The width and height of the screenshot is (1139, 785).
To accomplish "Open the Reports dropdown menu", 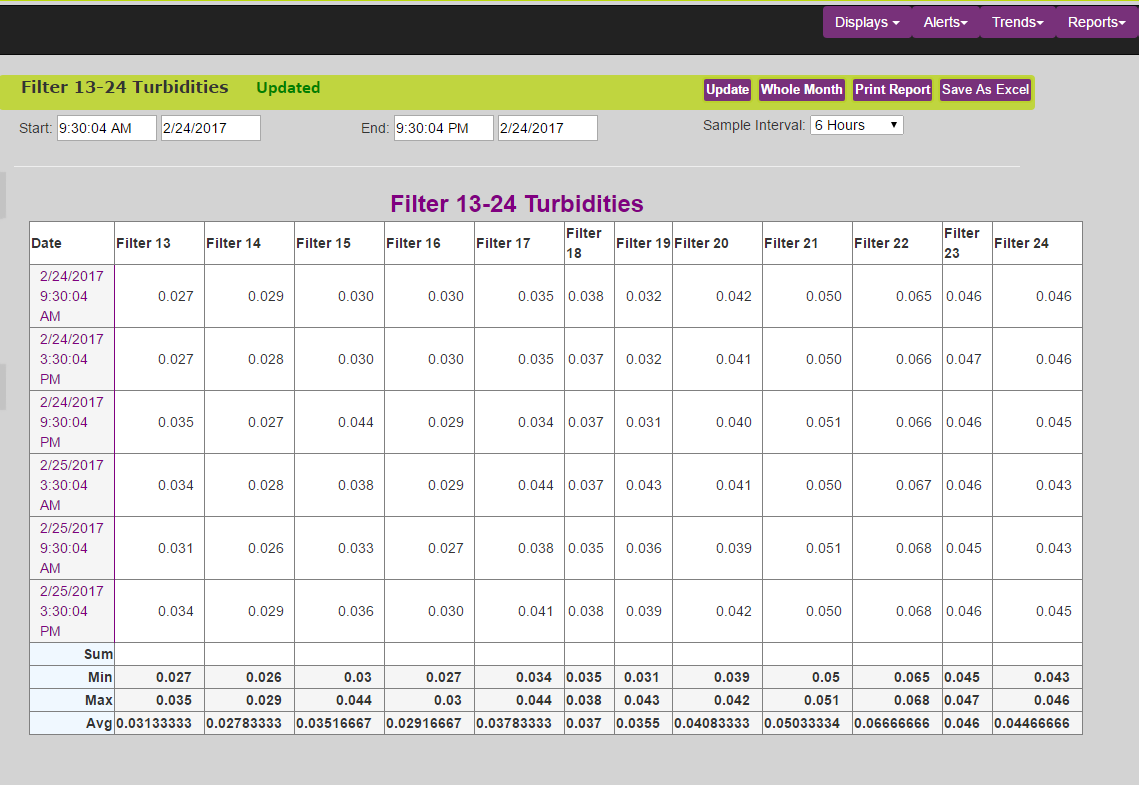I will [1096, 23].
